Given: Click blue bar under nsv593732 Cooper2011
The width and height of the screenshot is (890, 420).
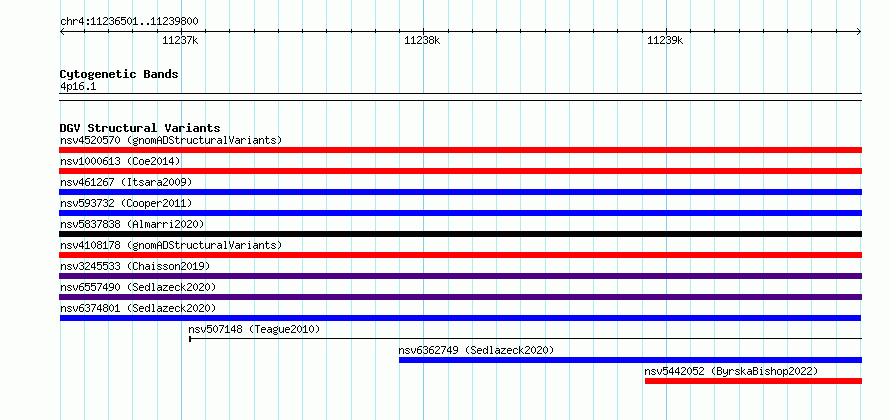Looking at the screenshot, I should [x=460, y=213].
